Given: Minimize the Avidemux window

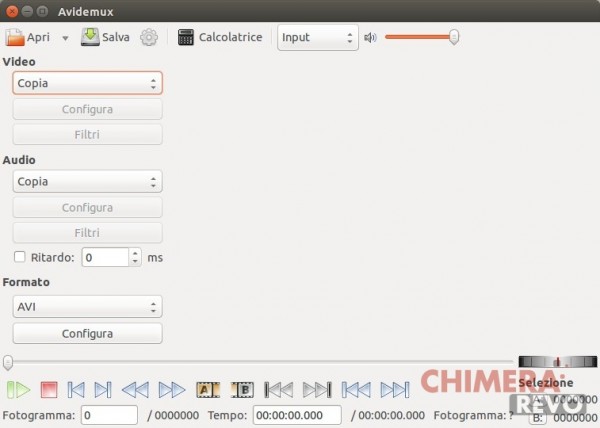Looking at the screenshot, I should 27,11.
